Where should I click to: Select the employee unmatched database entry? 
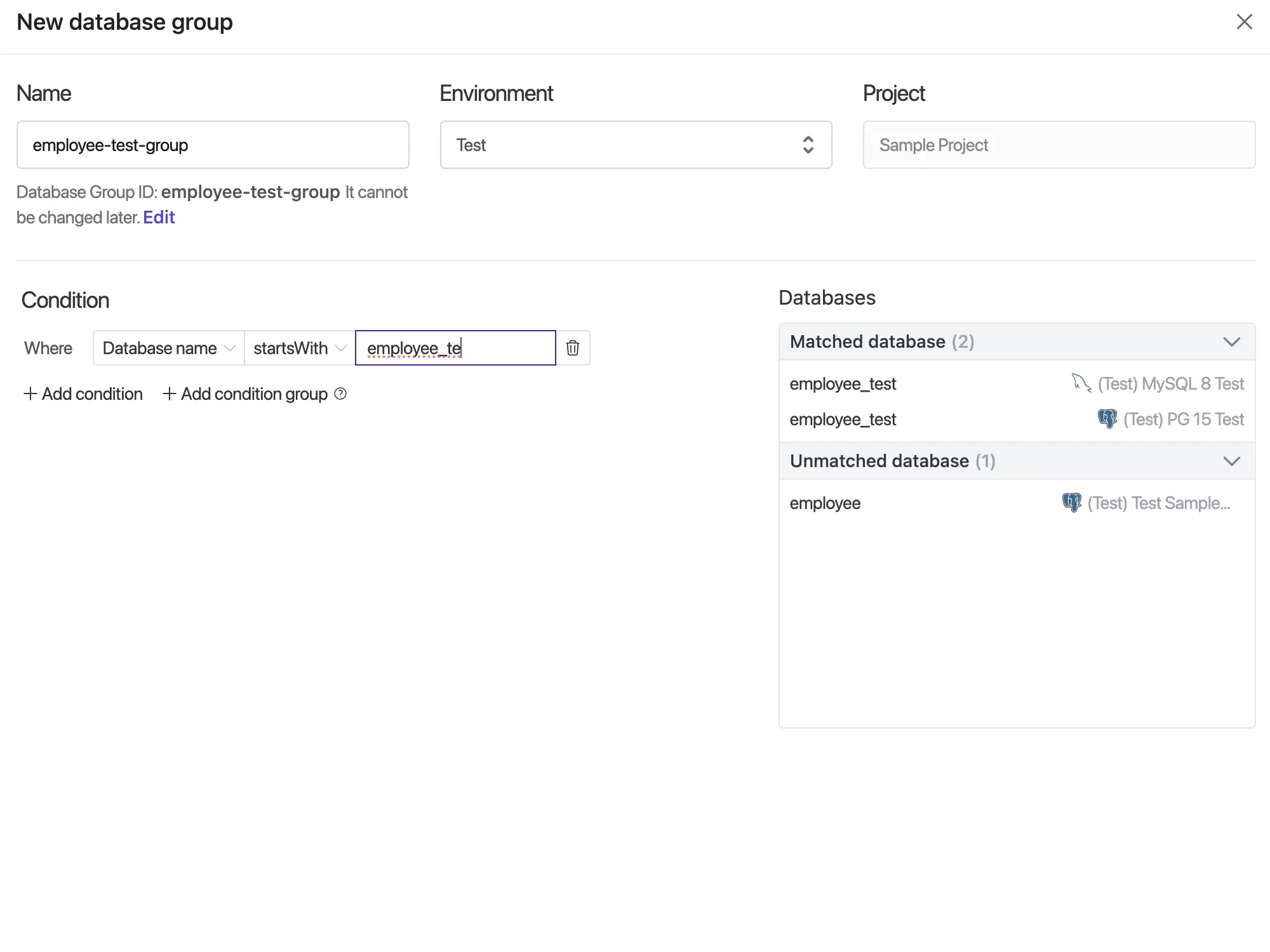[825, 503]
